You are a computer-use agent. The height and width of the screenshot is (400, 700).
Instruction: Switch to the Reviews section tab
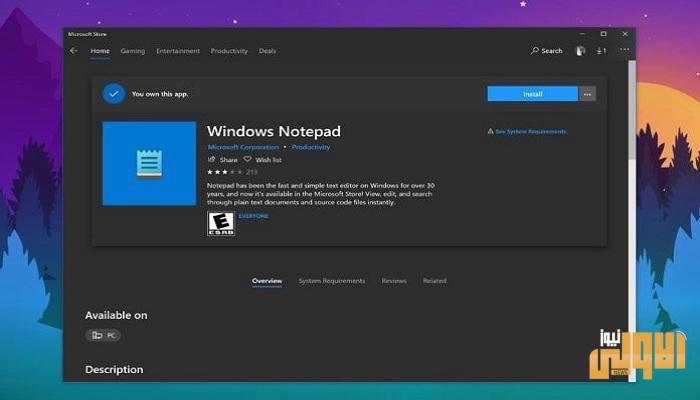pyautogui.click(x=394, y=281)
